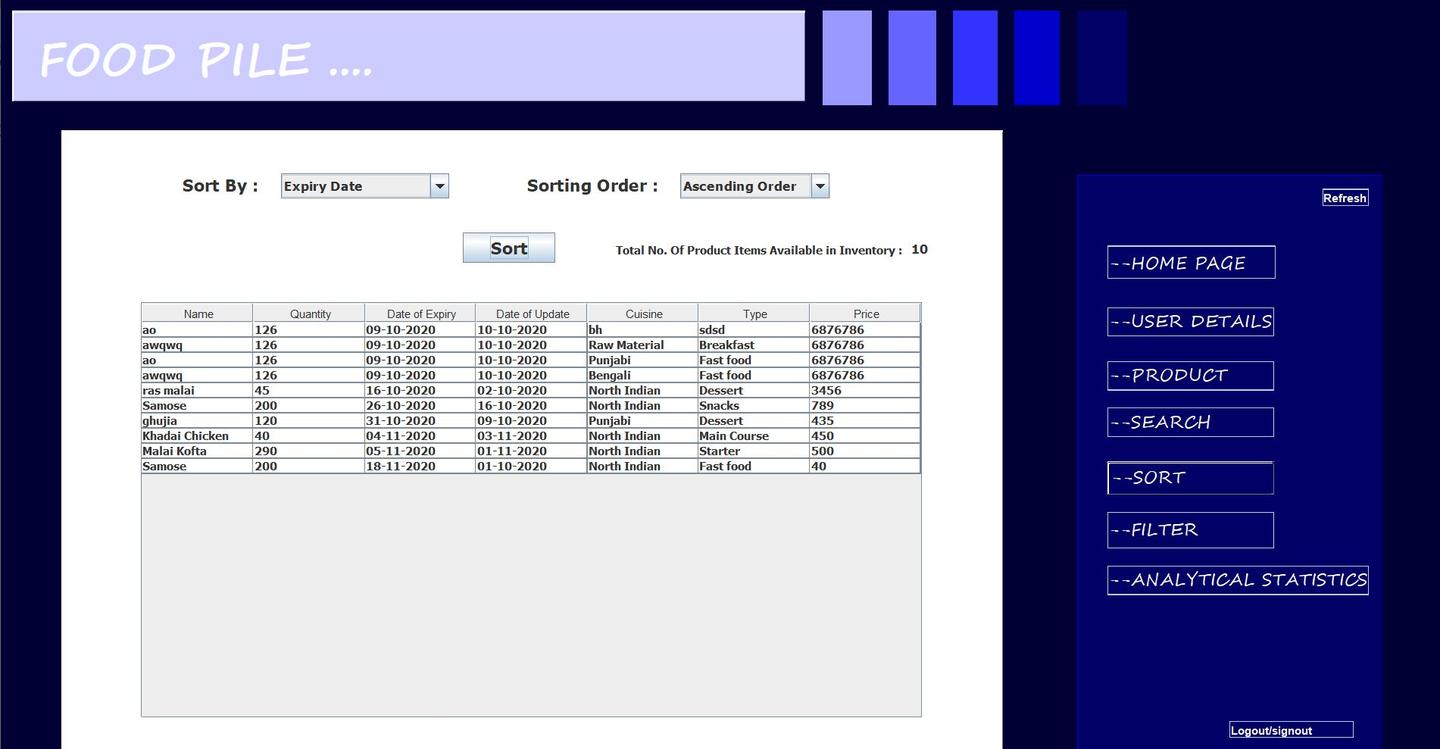
Task: Click the Breakfast type cell
Action: (754, 345)
